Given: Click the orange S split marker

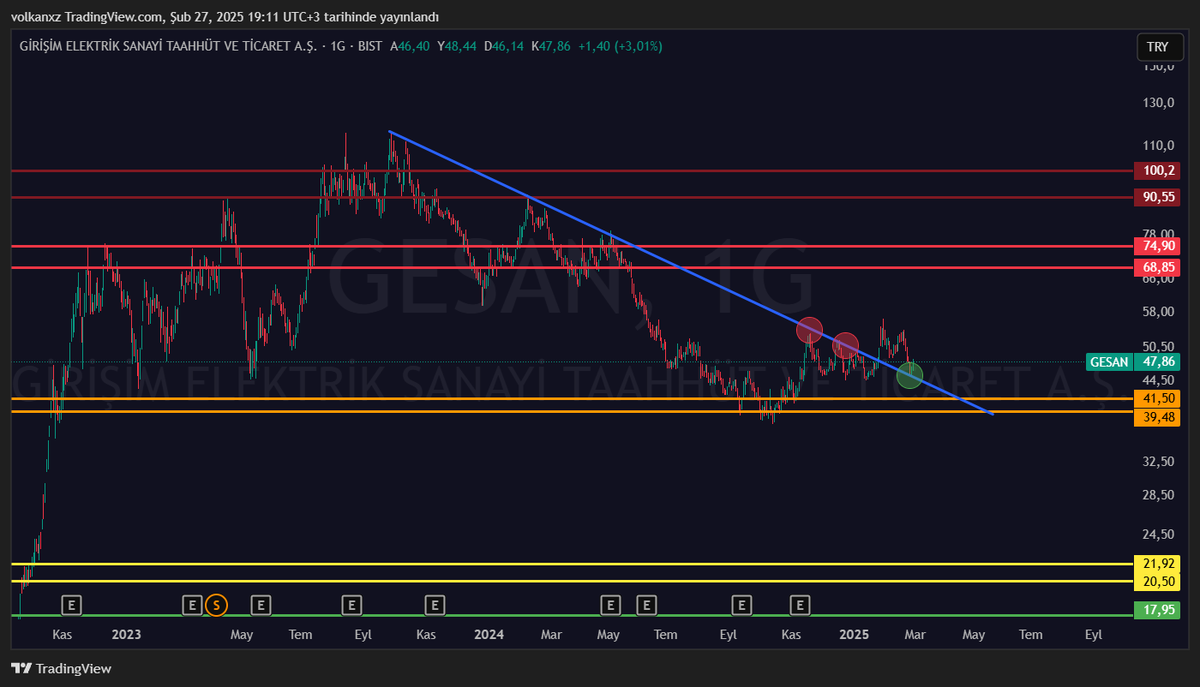Looking at the screenshot, I should [x=215, y=604].
